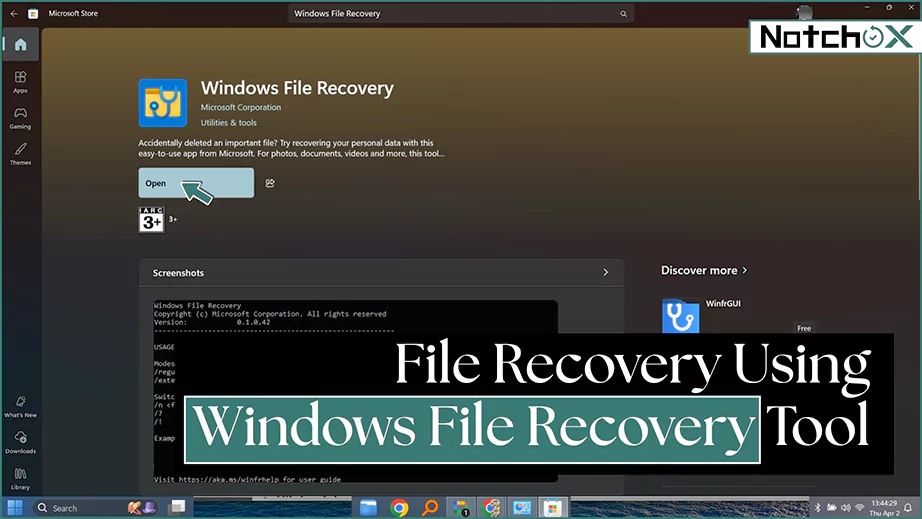
Task: Open Library in sidebar
Action: click(21, 478)
